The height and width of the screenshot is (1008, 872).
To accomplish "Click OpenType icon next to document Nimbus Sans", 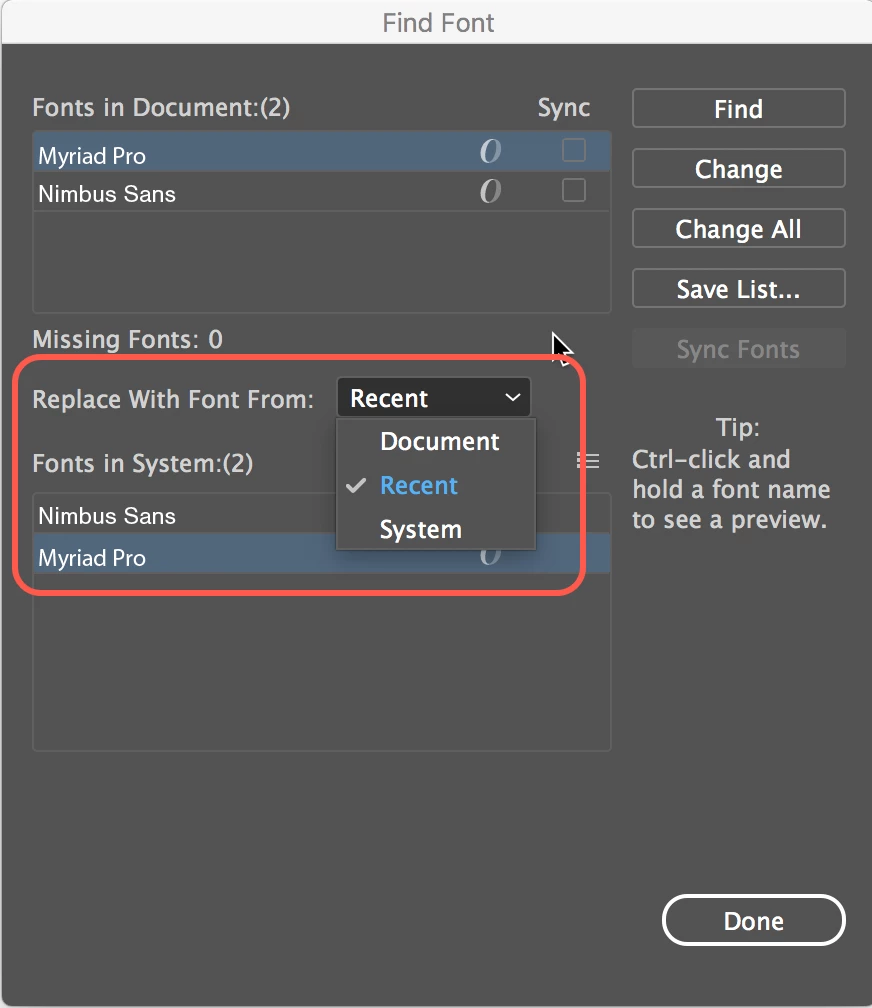I will tap(490, 192).
